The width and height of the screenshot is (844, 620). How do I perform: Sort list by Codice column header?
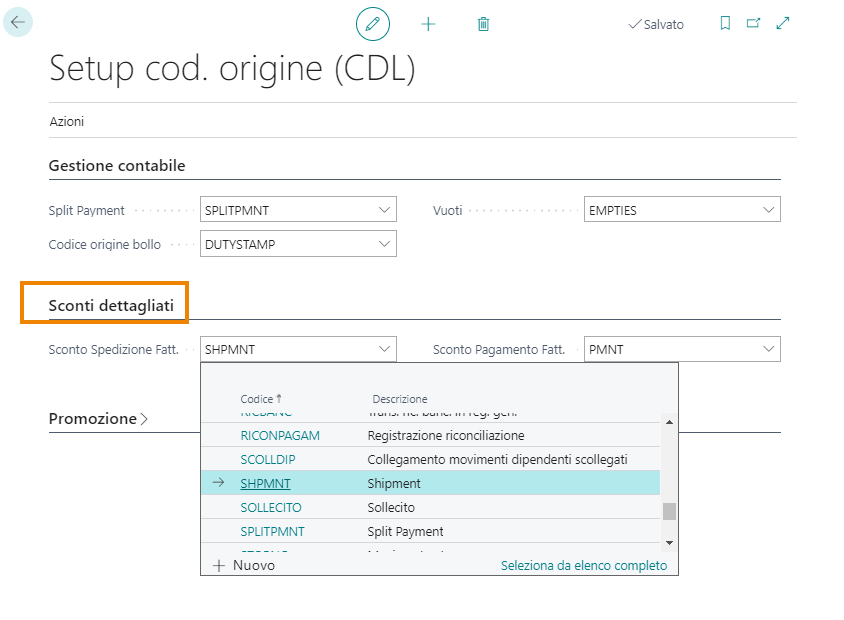point(261,399)
